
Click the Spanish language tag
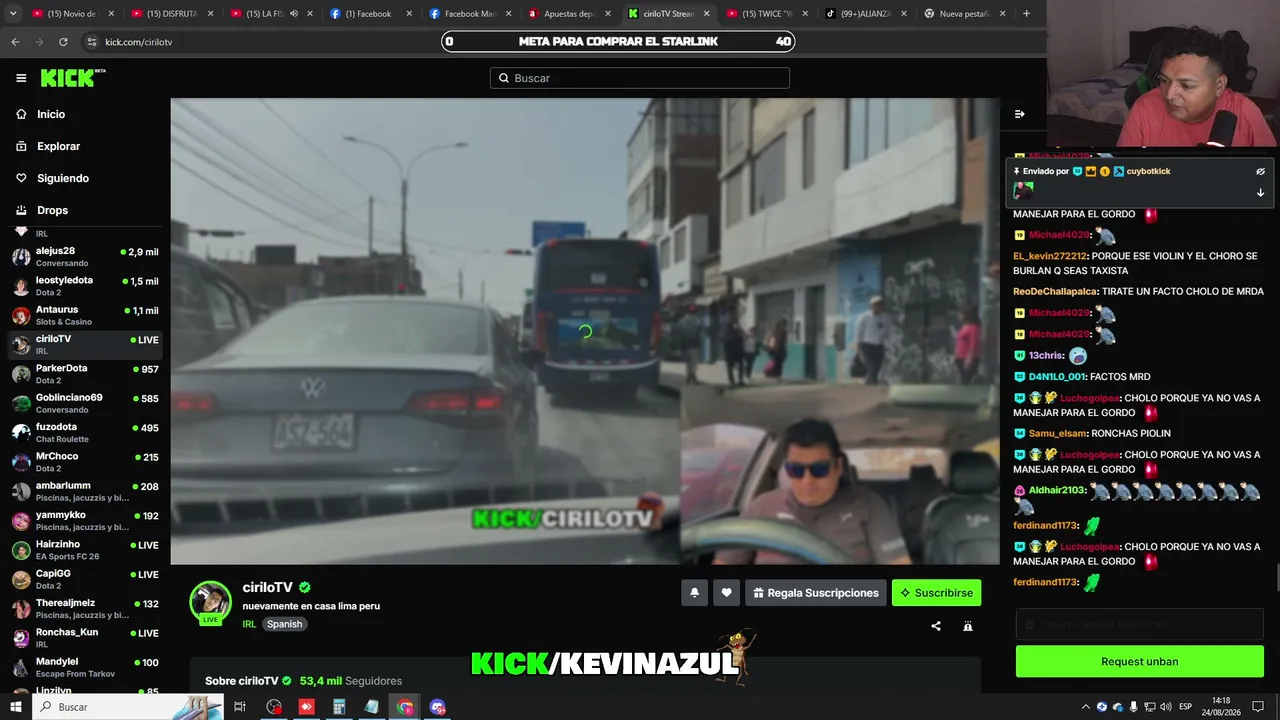(284, 624)
